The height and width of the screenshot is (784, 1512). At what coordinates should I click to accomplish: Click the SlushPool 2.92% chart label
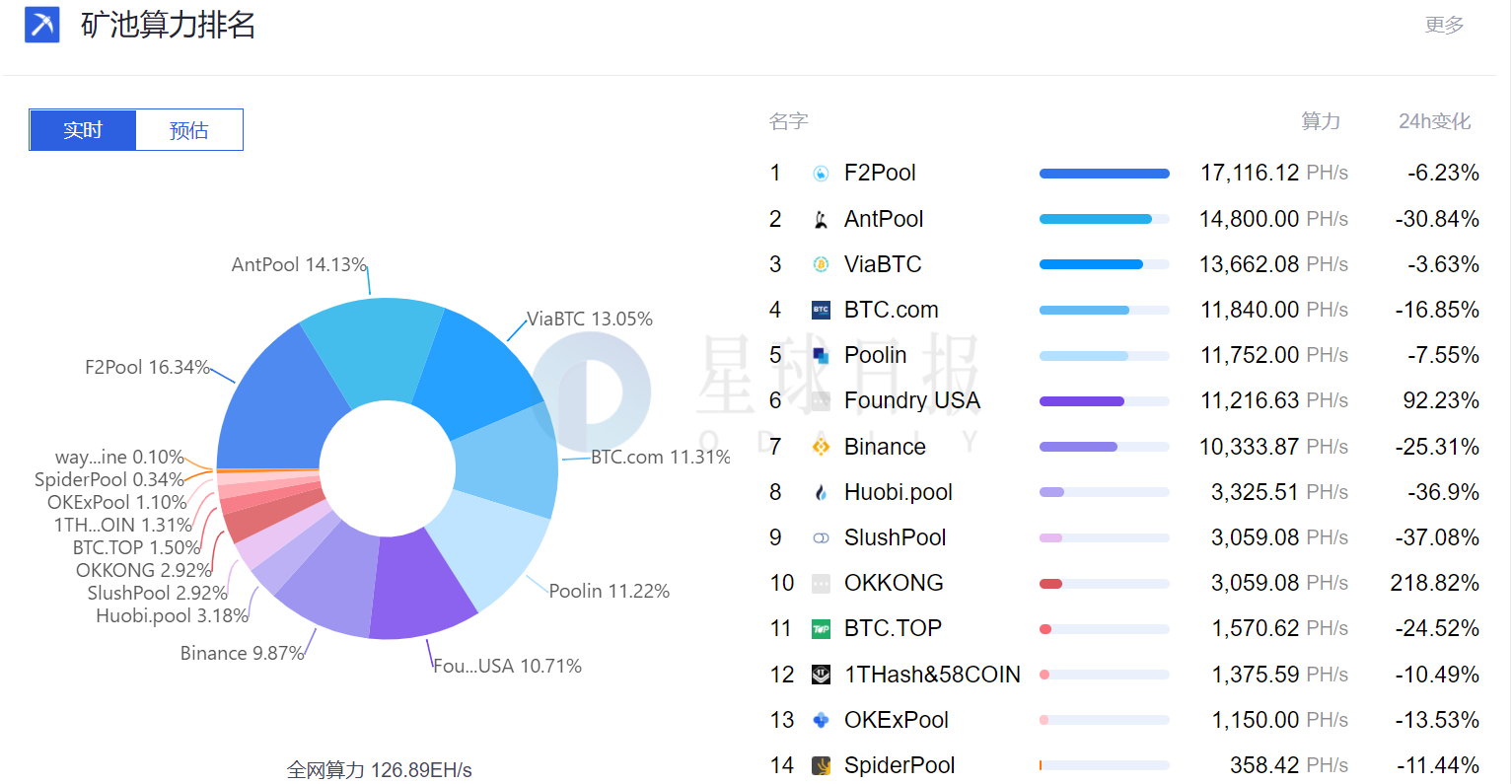[158, 593]
